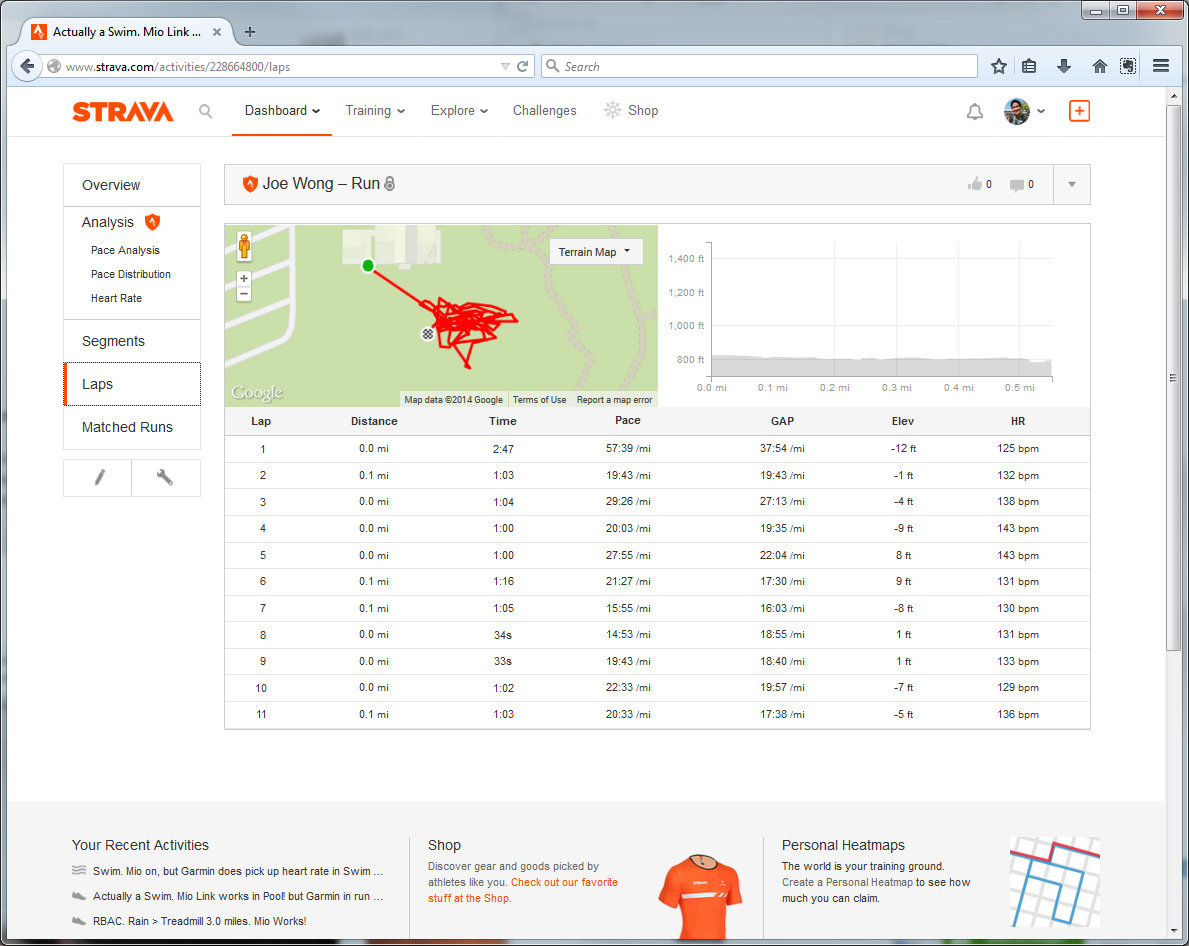Click the pencil edit activity icon
This screenshot has height=946, width=1189.
tap(98, 478)
